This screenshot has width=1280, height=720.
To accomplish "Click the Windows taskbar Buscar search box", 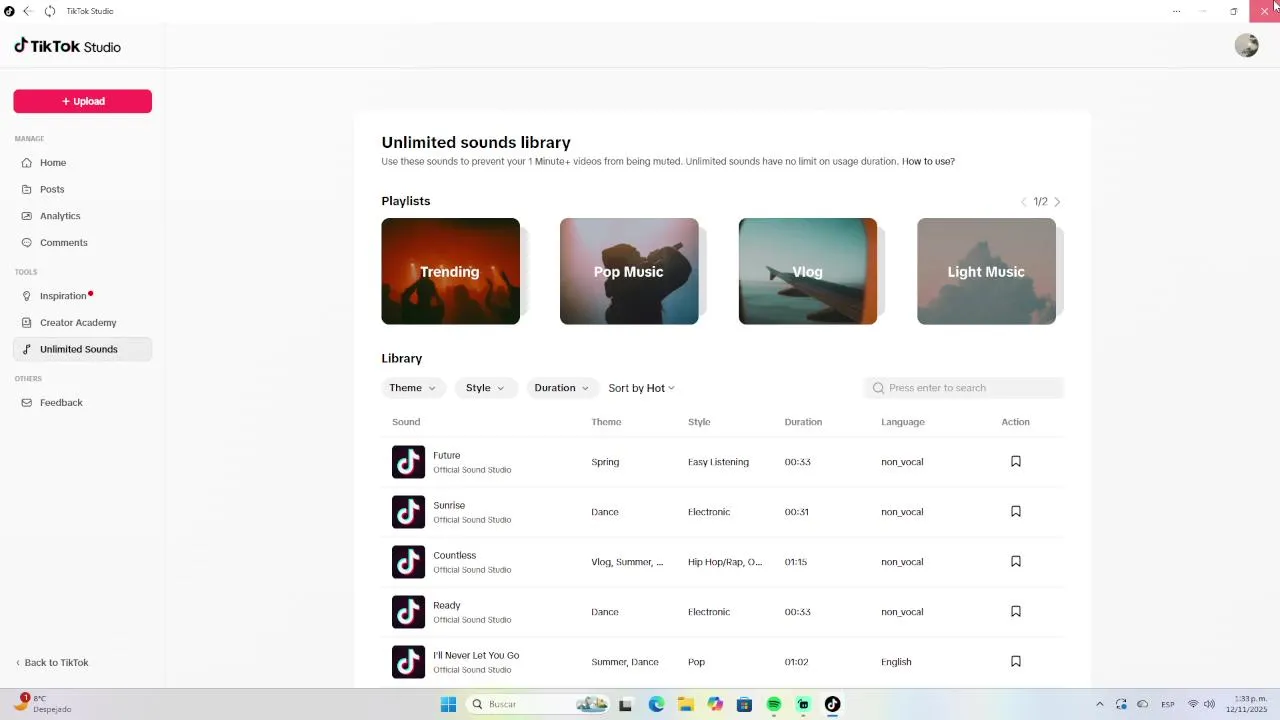I will (538, 704).
